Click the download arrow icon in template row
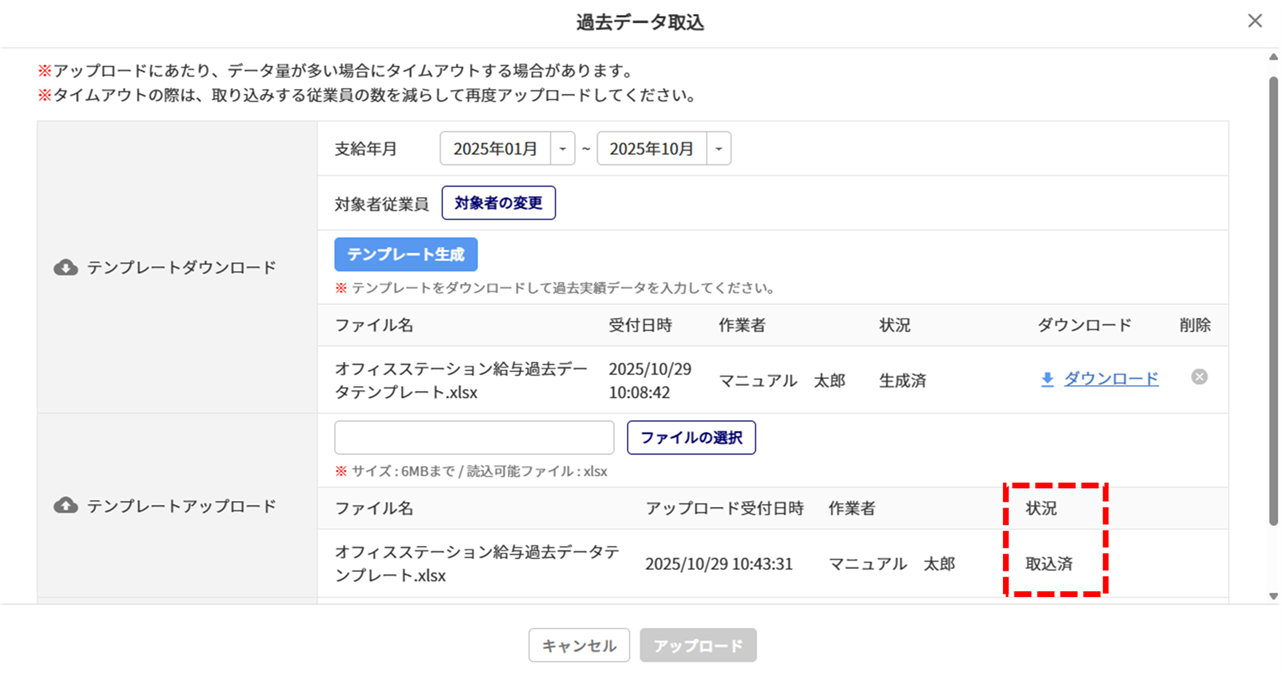This screenshot has height=691, width=1282. pos(1047,379)
